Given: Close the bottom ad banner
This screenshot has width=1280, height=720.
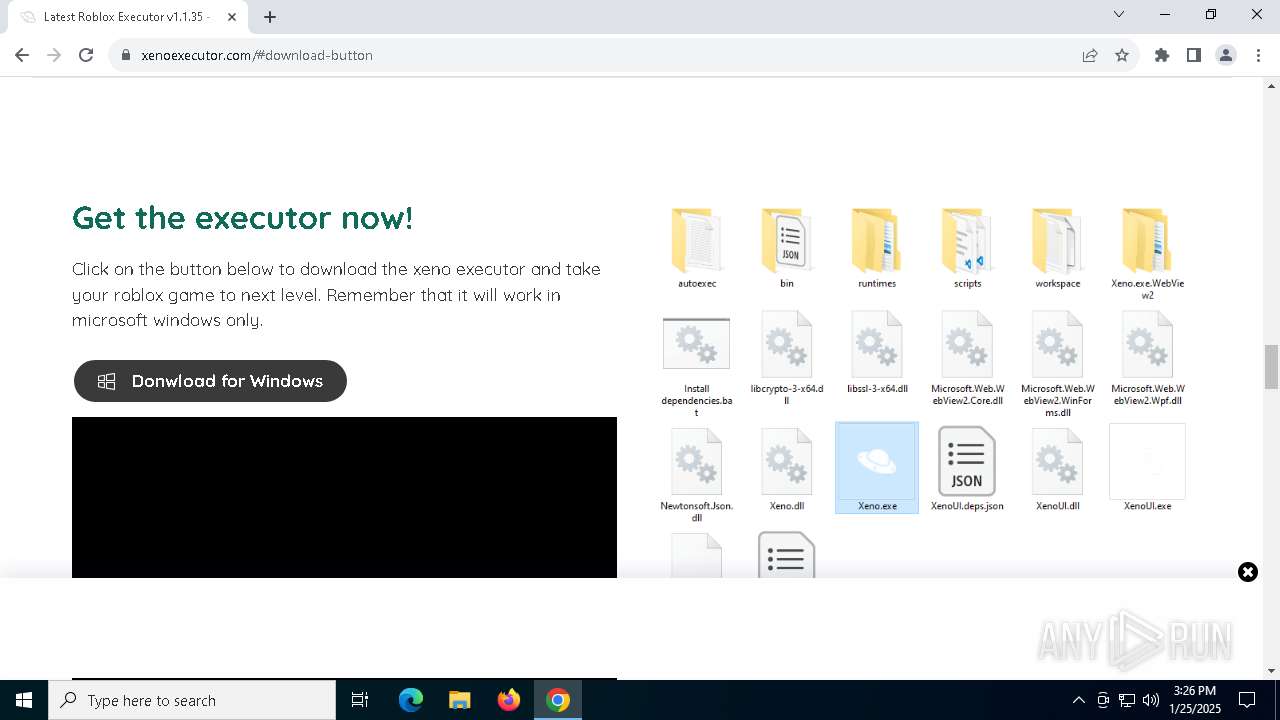Looking at the screenshot, I should [1248, 572].
